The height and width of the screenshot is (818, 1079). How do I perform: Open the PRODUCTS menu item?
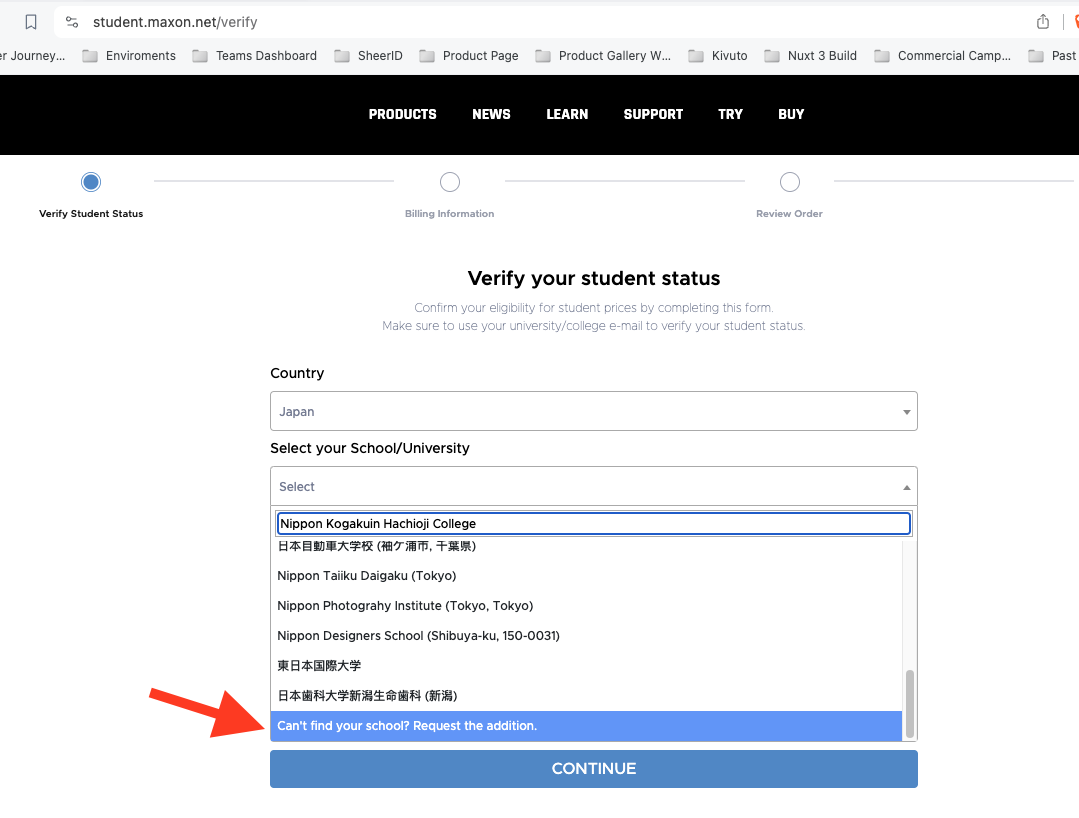pos(402,114)
